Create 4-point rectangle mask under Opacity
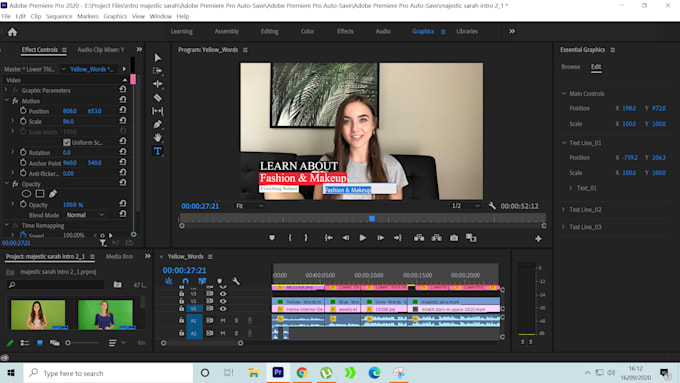The height and width of the screenshot is (383, 680). click(x=40, y=194)
